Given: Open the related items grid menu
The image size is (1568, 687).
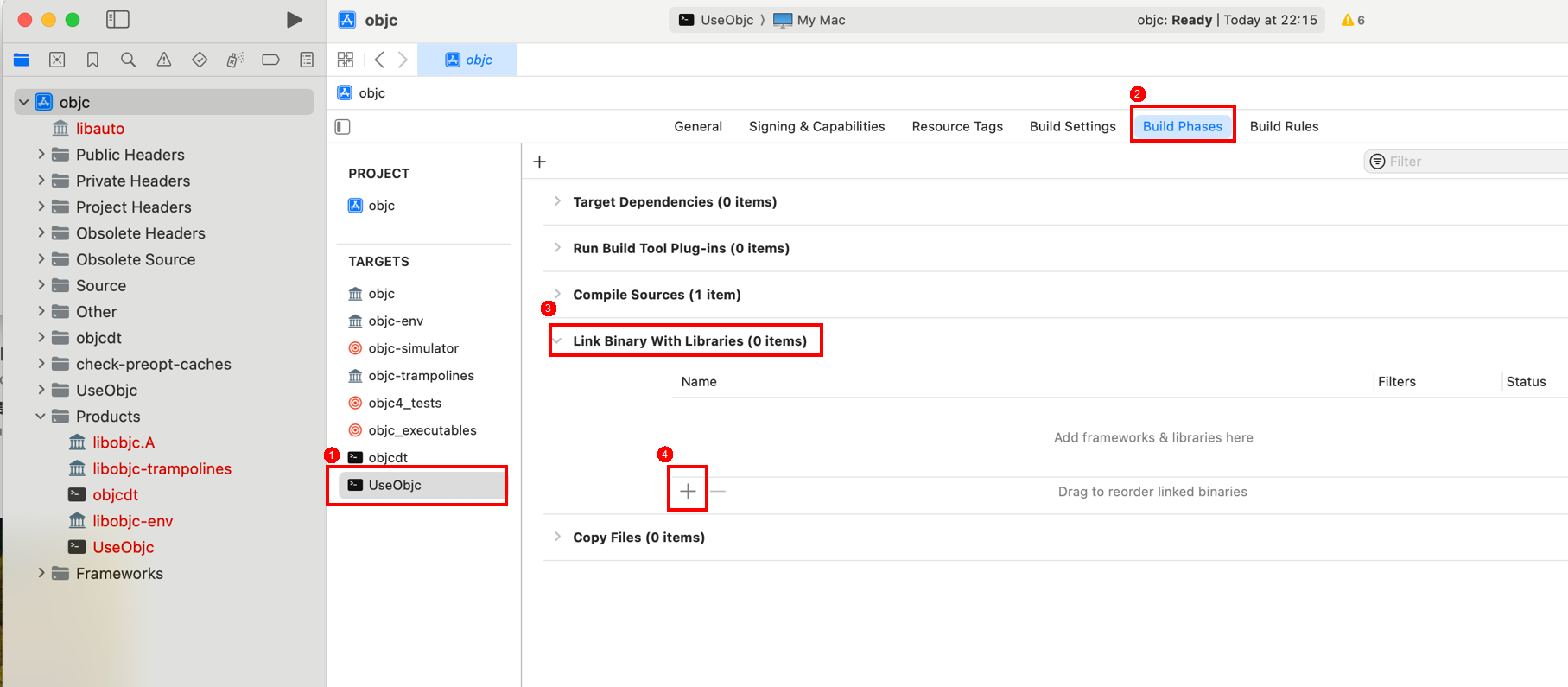Looking at the screenshot, I should (346, 60).
